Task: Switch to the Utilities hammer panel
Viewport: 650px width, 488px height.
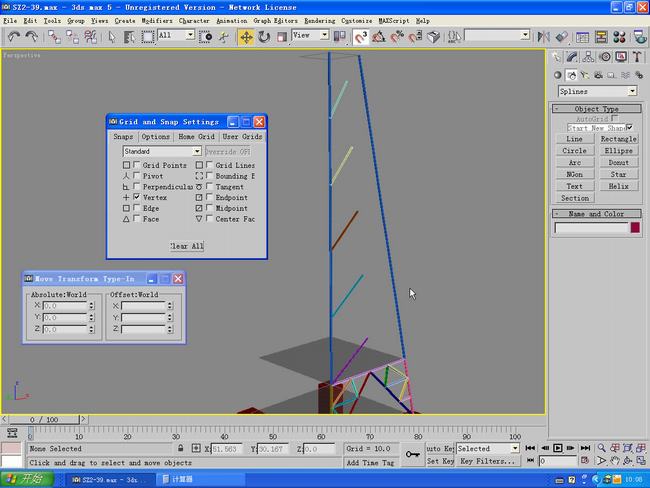Action: pos(637,57)
